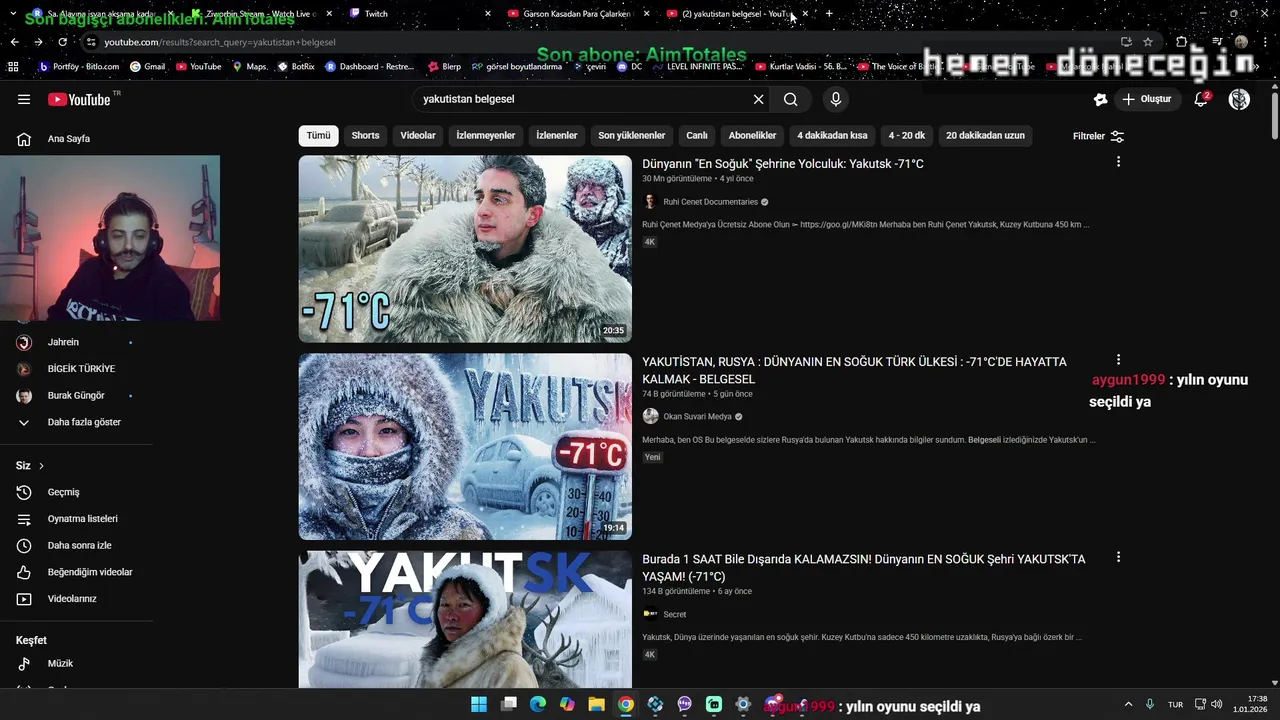This screenshot has height=720, width=1280.
Task: Open options menu for the Secret channel video
Action: [1118, 557]
